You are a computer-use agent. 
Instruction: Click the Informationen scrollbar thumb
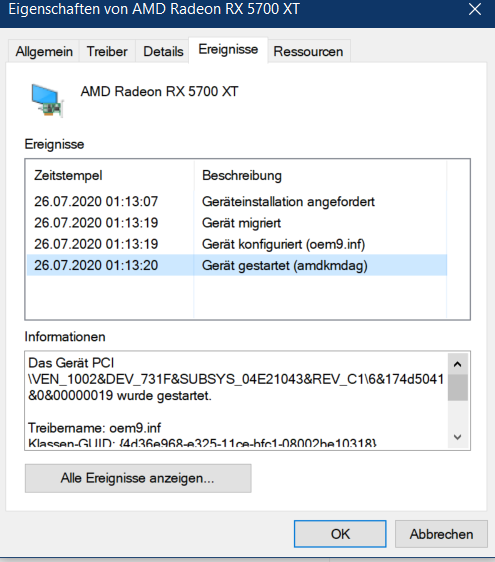click(458, 387)
